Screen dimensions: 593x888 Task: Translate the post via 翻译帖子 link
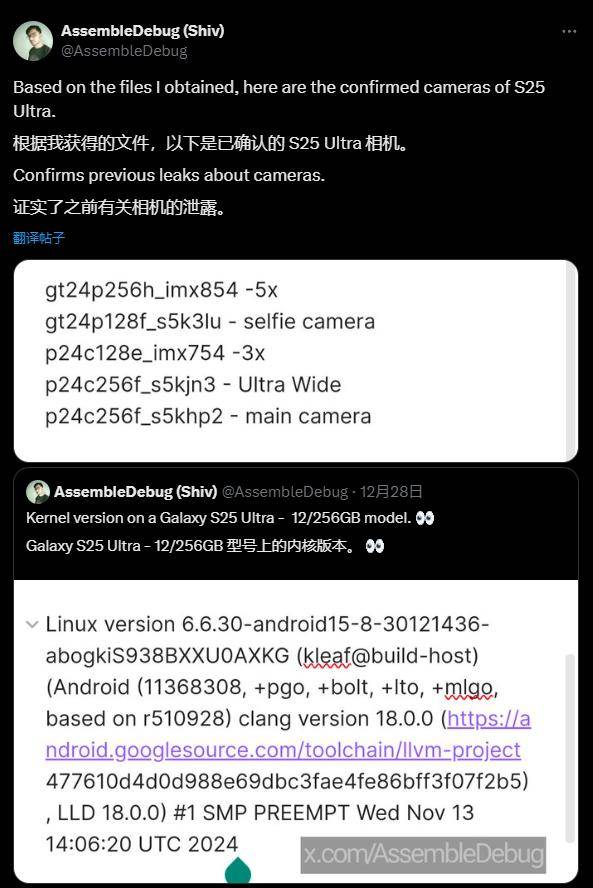click(39, 238)
